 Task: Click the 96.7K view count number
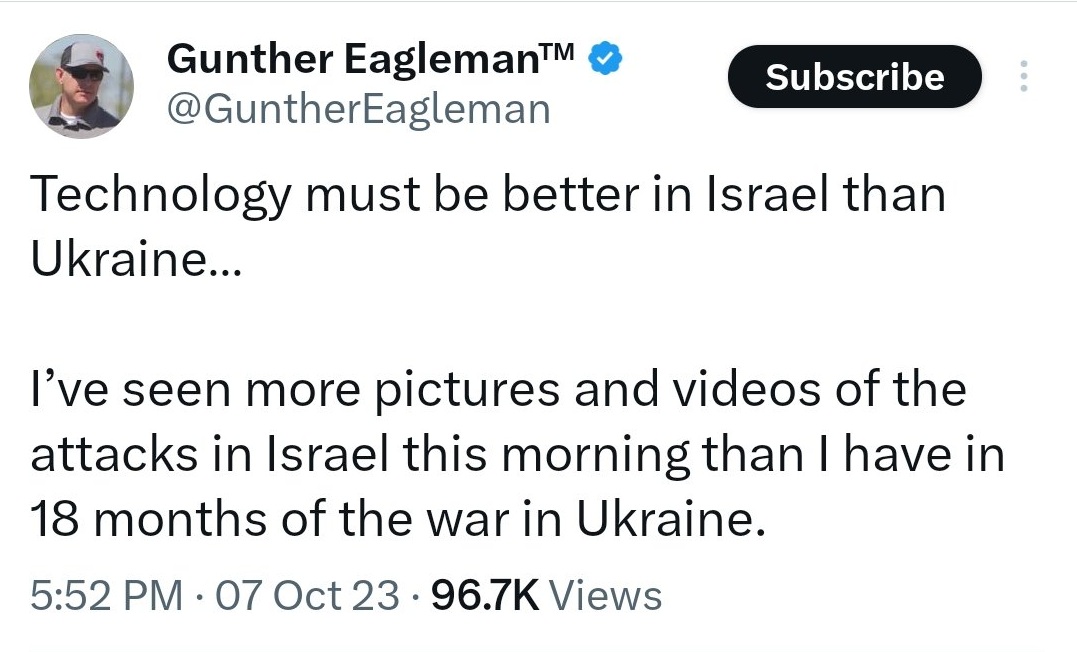point(485,595)
